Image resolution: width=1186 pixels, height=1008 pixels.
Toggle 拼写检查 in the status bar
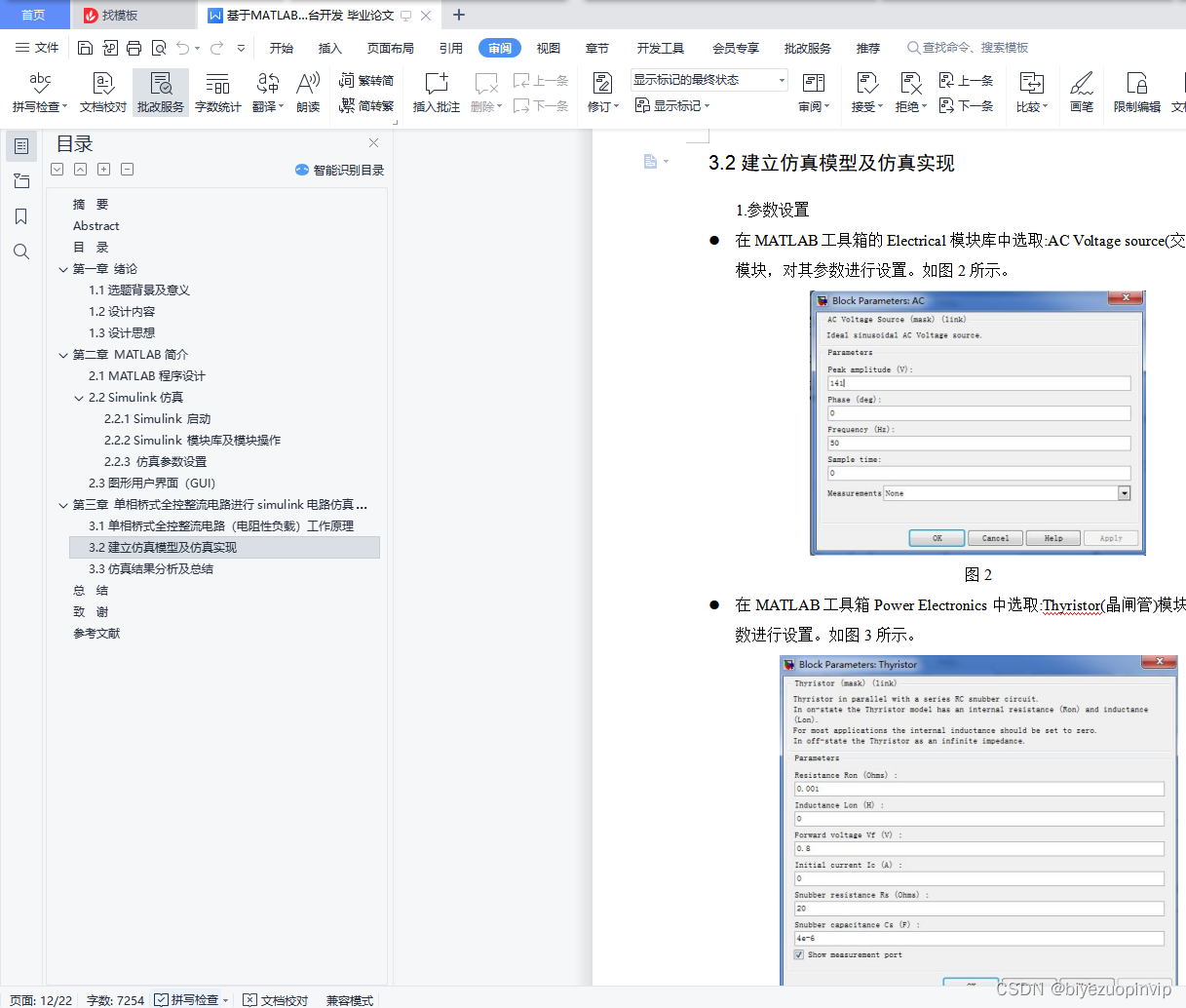191,1000
